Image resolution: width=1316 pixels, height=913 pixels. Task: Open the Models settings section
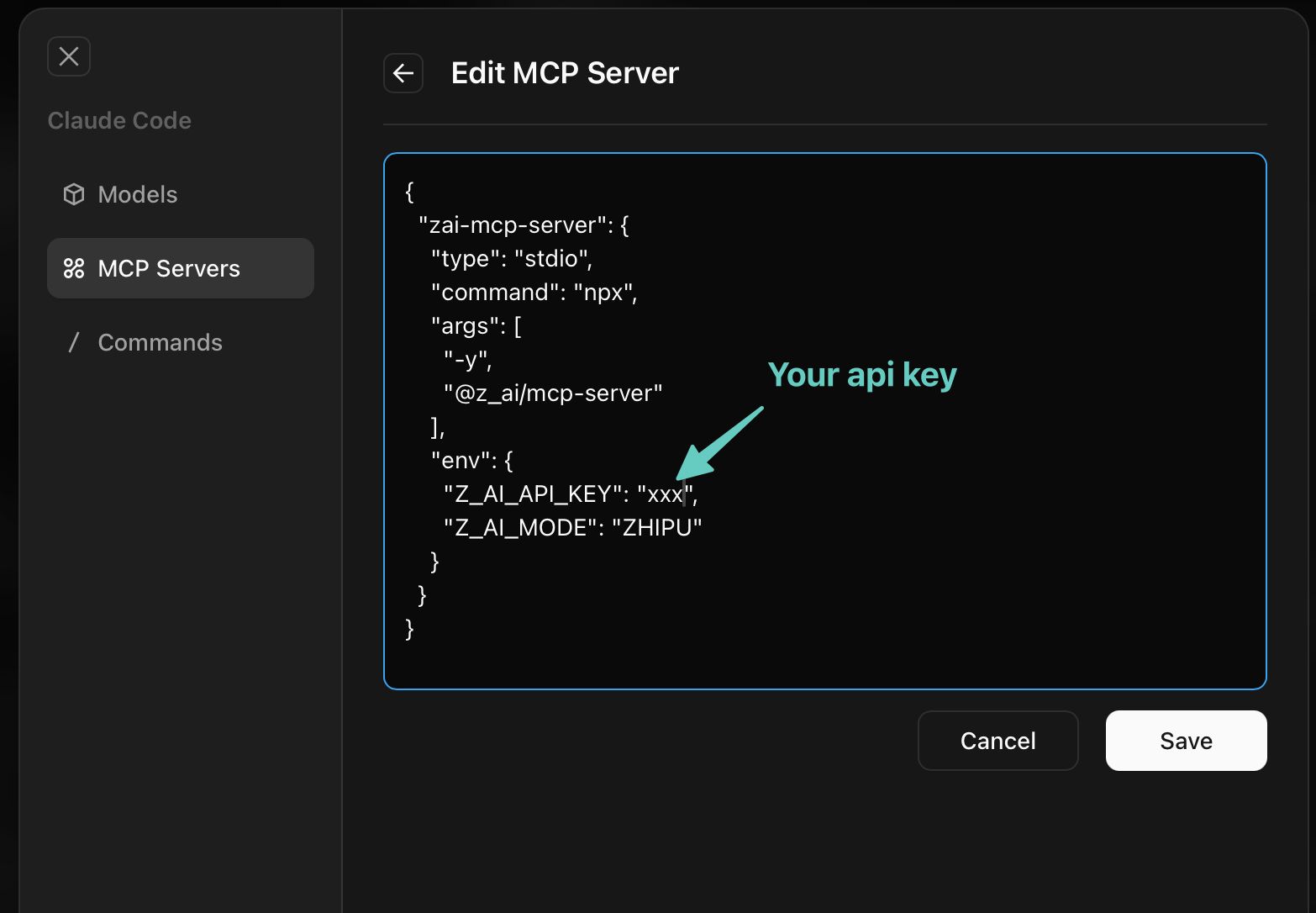point(138,194)
